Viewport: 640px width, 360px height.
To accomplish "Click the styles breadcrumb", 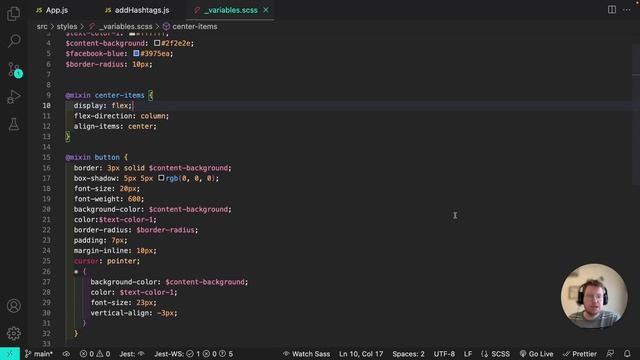I will tap(67, 27).
